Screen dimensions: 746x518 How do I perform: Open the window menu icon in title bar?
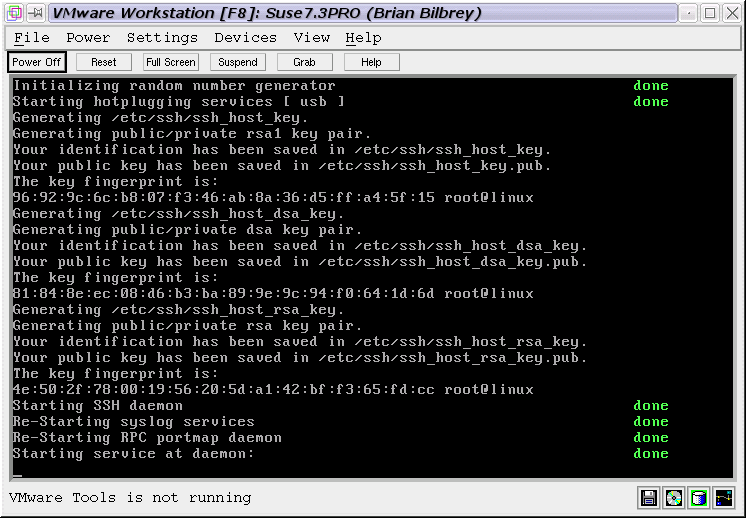(x=13, y=13)
